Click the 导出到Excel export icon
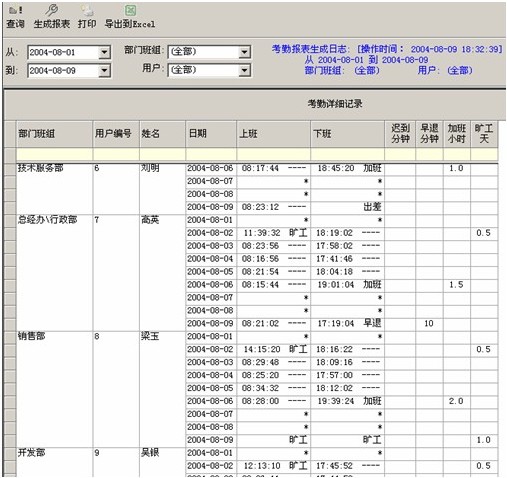Screen dimensions: 507x478 (x=130, y=11)
